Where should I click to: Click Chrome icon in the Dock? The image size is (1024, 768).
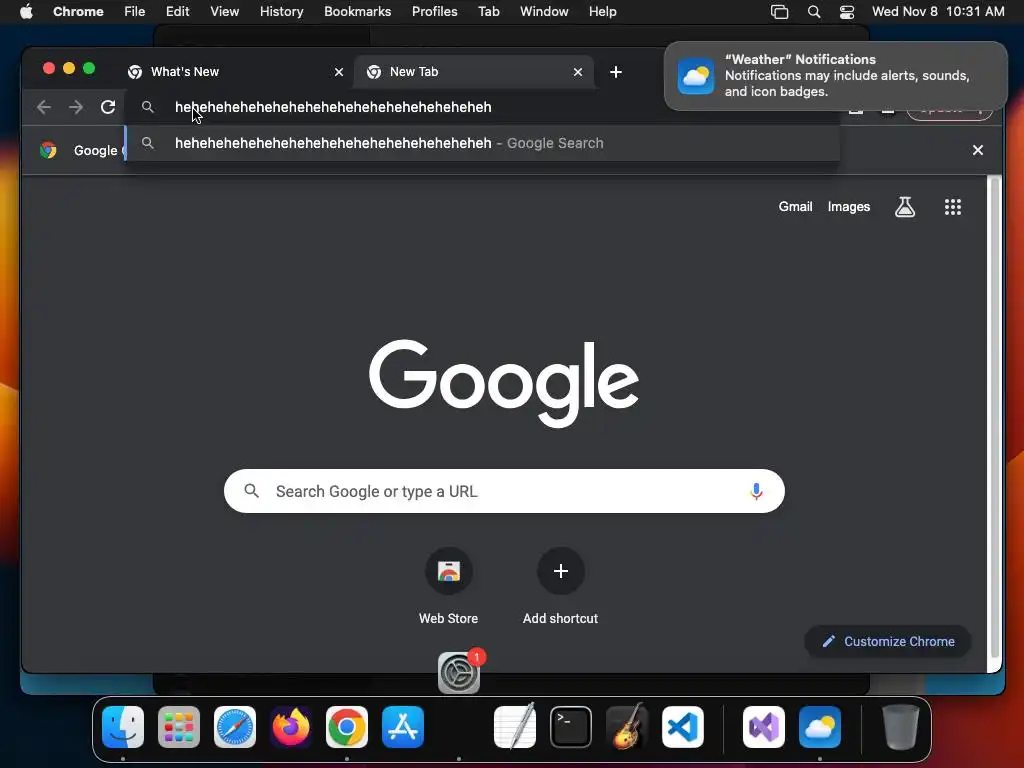(347, 727)
